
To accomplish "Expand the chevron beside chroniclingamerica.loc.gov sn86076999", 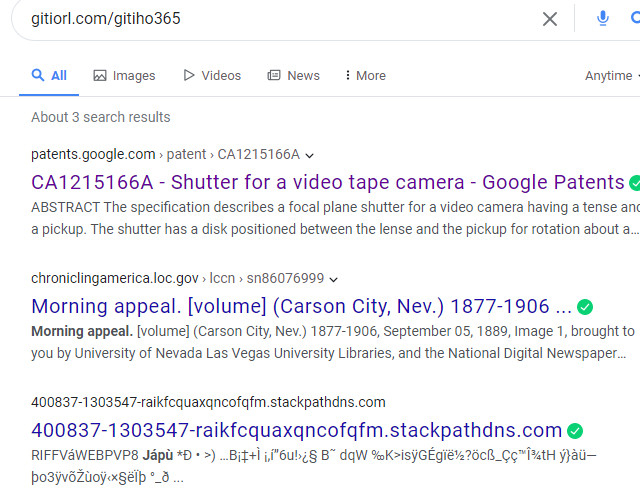I will [x=333, y=280].
